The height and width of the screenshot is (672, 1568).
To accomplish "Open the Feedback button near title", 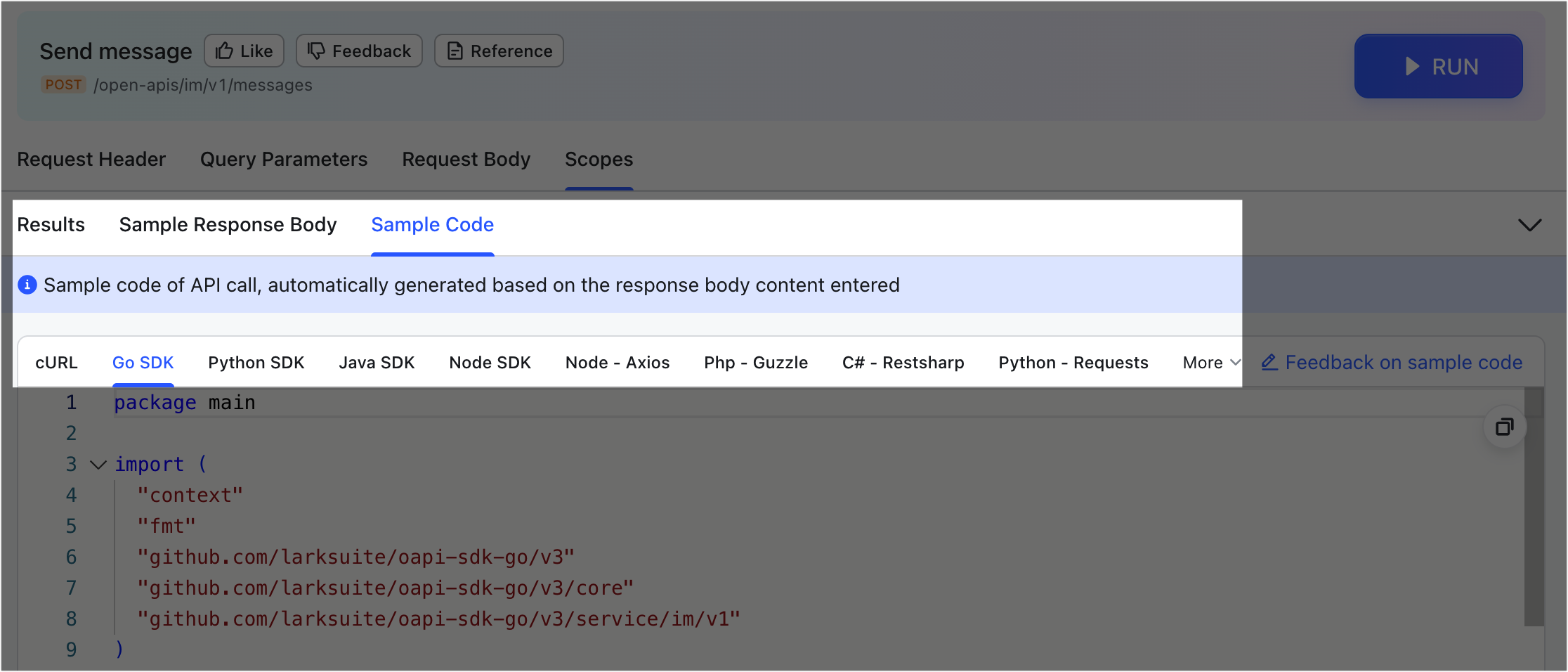I will (359, 51).
